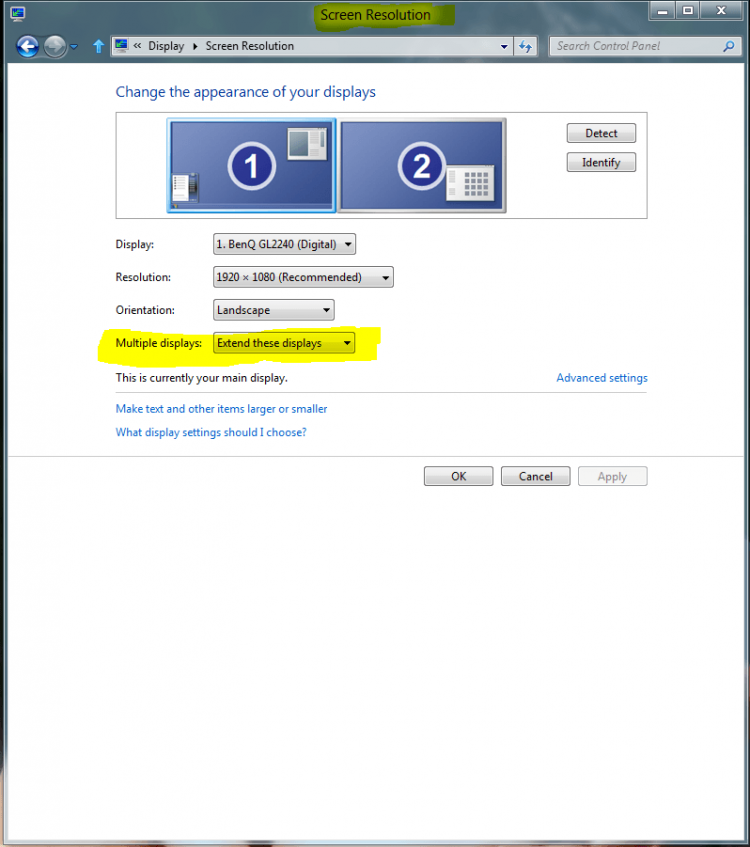
Task: Click the blue Up arrow icon
Action: point(98,46)
